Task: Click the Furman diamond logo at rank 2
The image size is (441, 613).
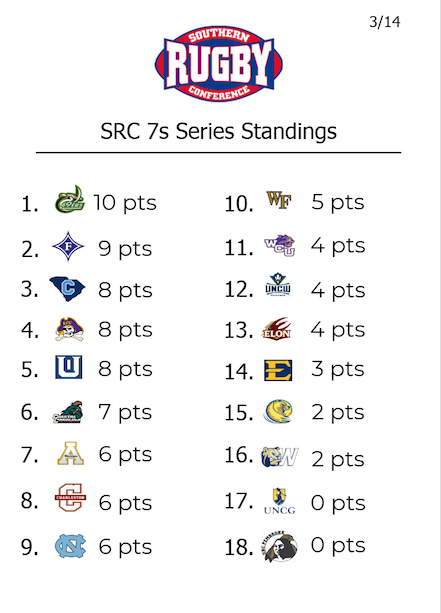Action: (68, 246)
